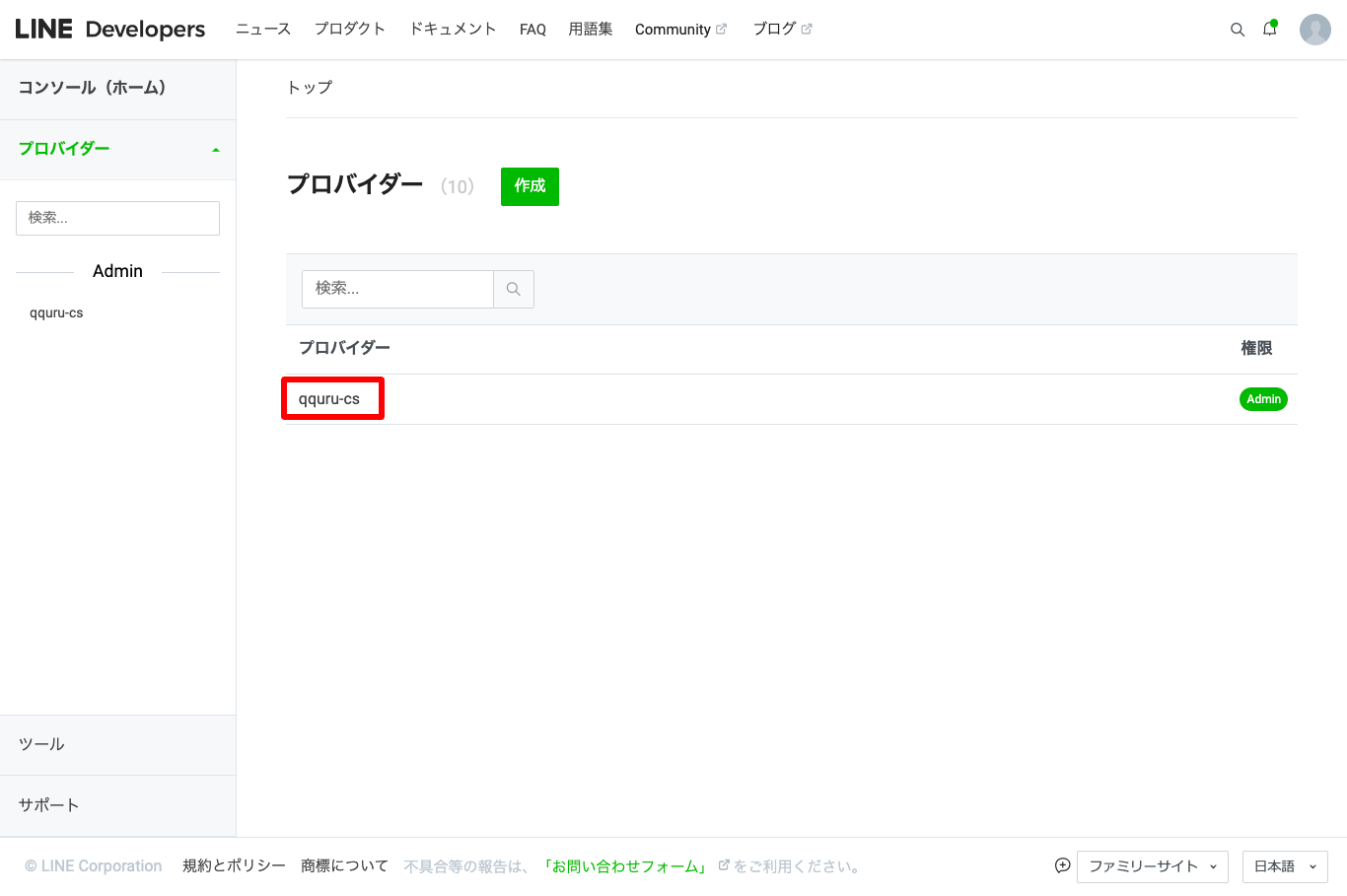This screenshot has height=896, width=1347.
Task: Click the provider table 検索 field
Action: 396,289
